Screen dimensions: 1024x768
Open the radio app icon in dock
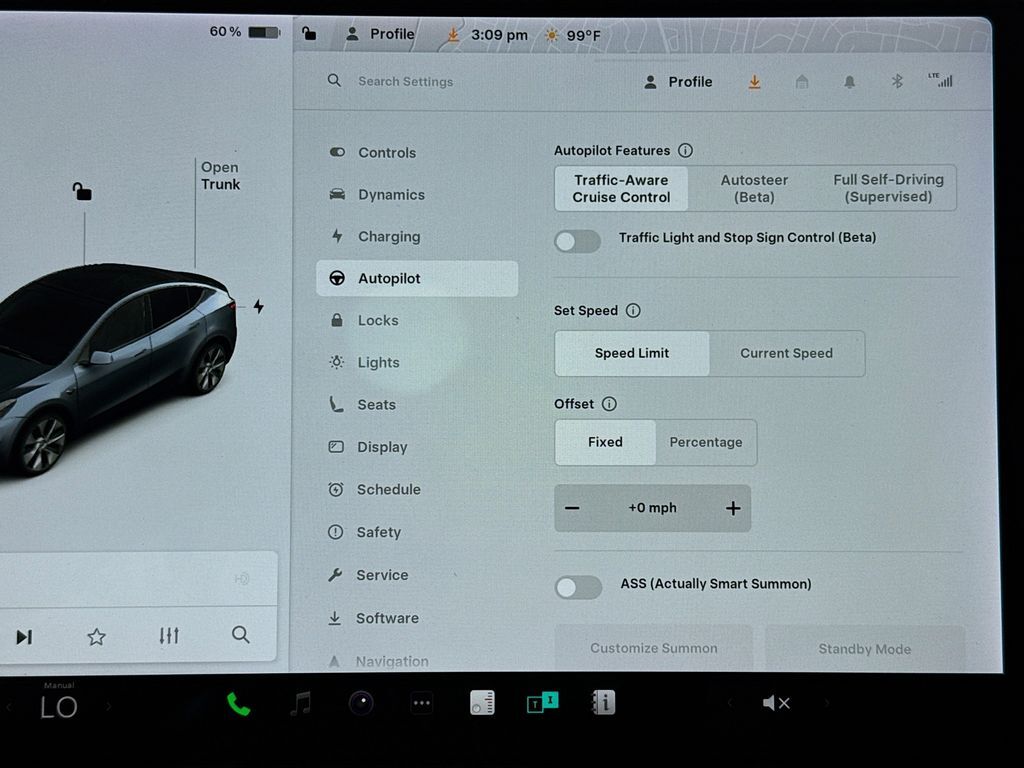pyautogui.click(x=482, y=703)
